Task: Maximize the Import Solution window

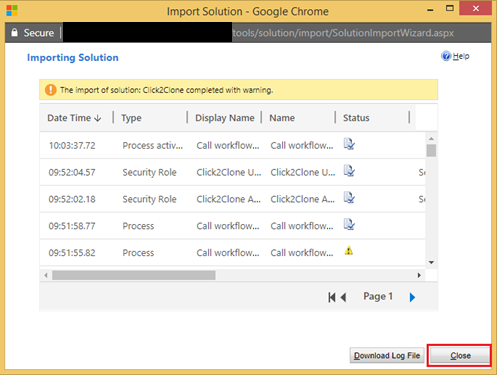Action: [x=450, y=9]
